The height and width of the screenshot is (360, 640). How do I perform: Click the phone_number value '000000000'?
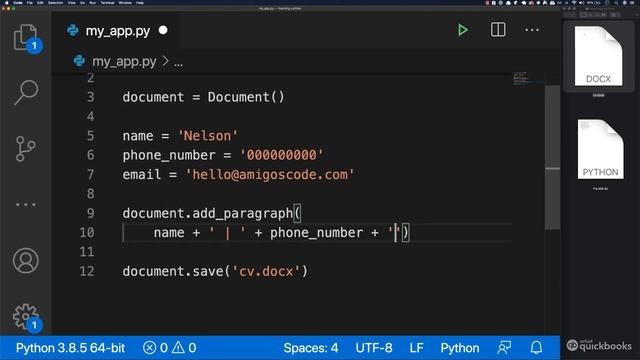point(282,155)
